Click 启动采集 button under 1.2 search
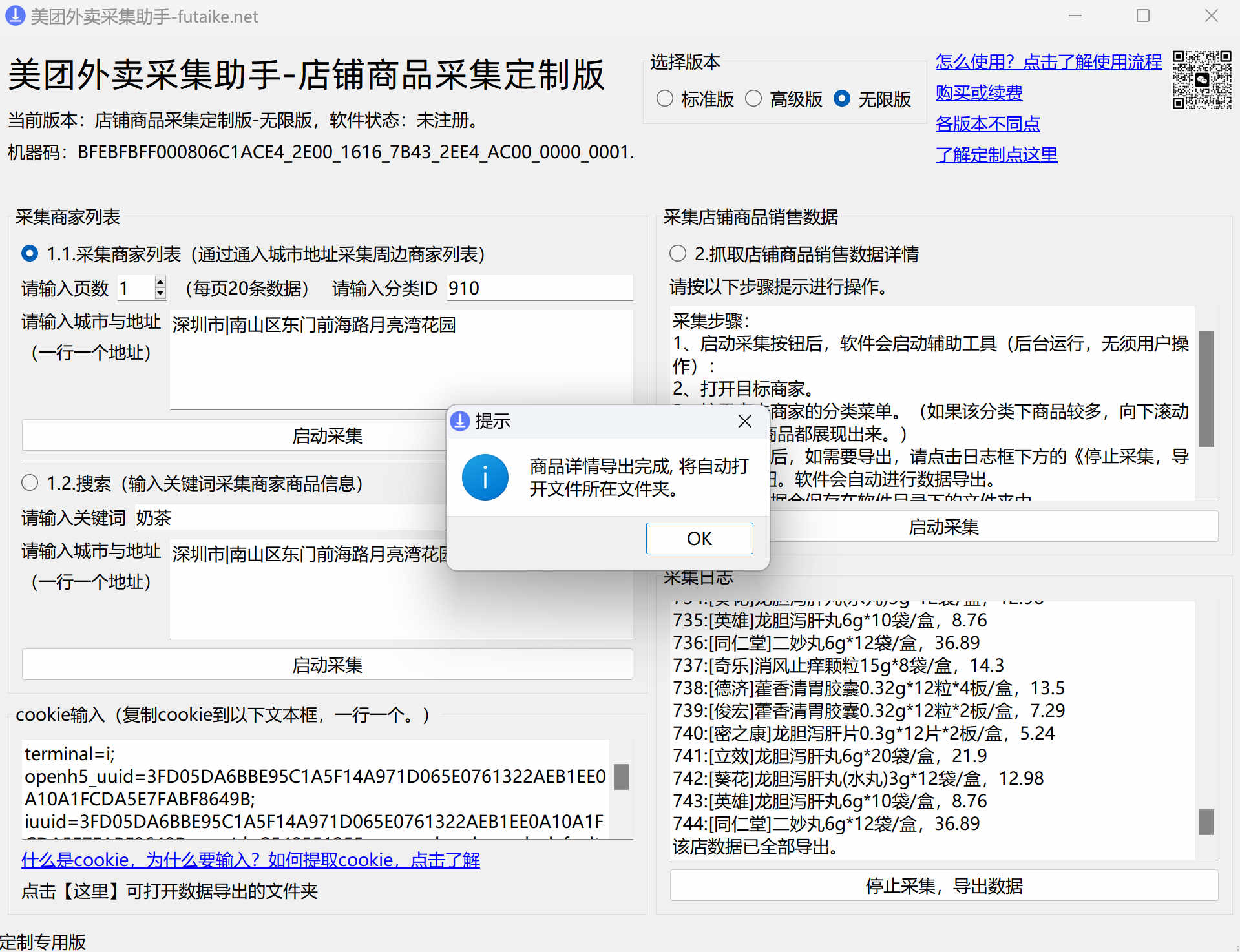 tap(327, 665)
